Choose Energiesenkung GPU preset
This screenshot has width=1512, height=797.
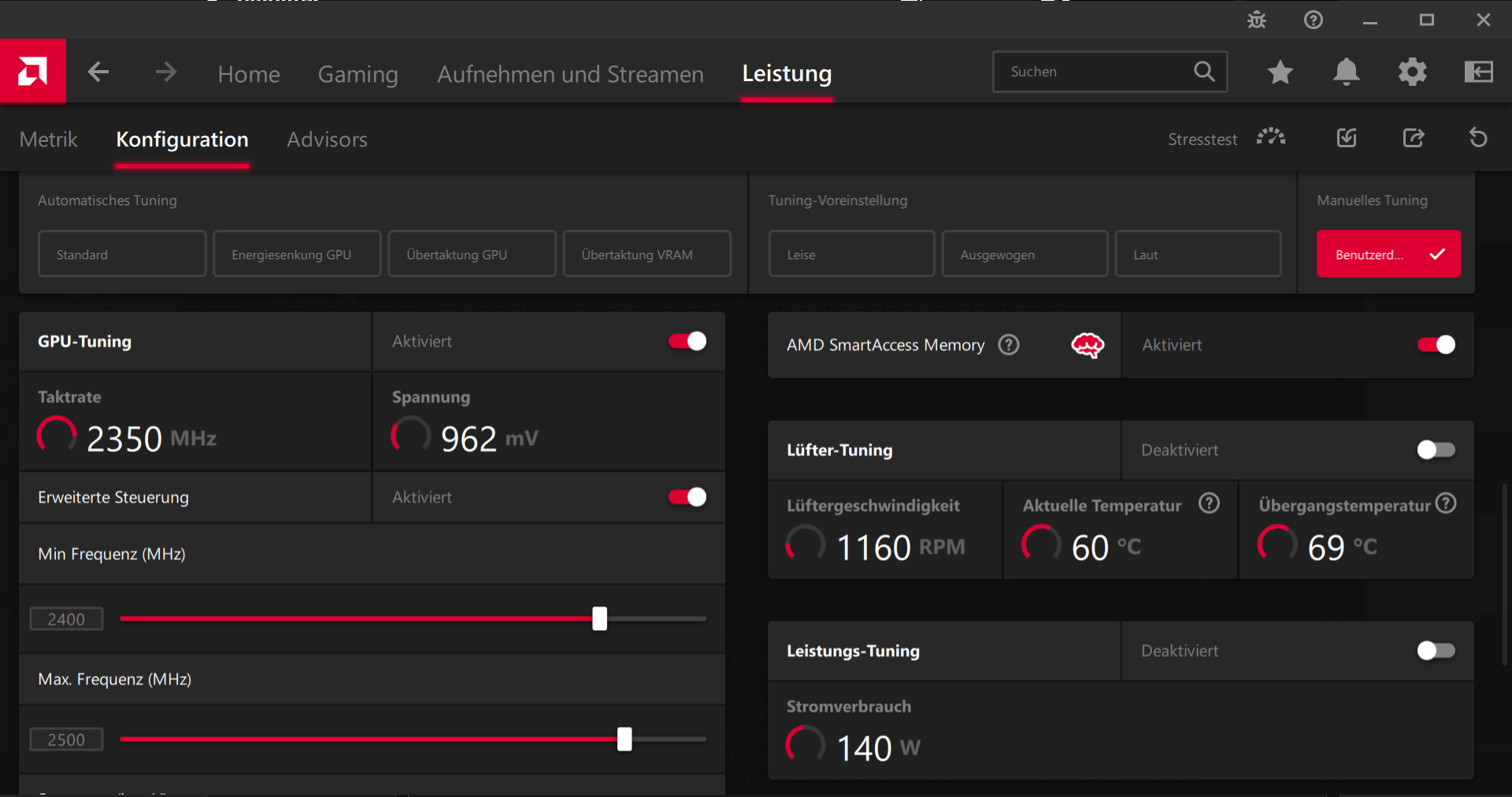pyautogui.click(x=297, y=254)
